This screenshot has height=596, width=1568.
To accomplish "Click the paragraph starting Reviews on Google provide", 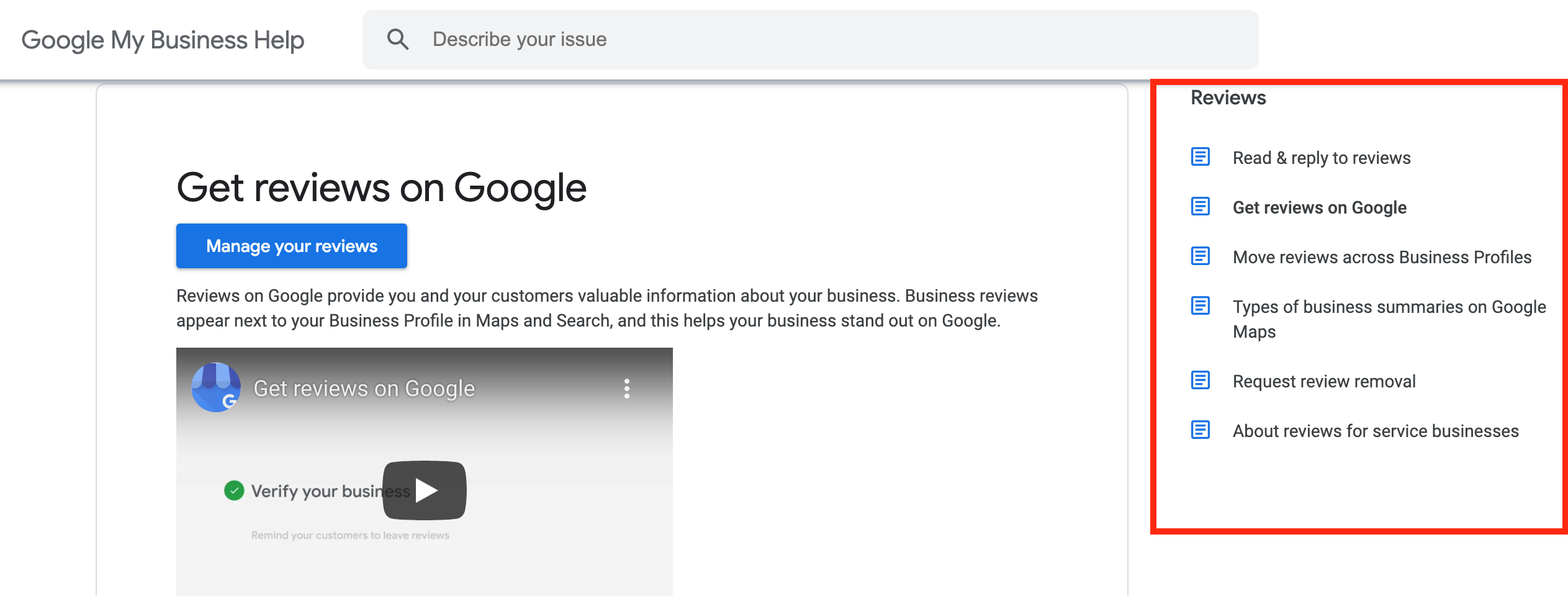I will pyautogui.click(x=607, y=308).
